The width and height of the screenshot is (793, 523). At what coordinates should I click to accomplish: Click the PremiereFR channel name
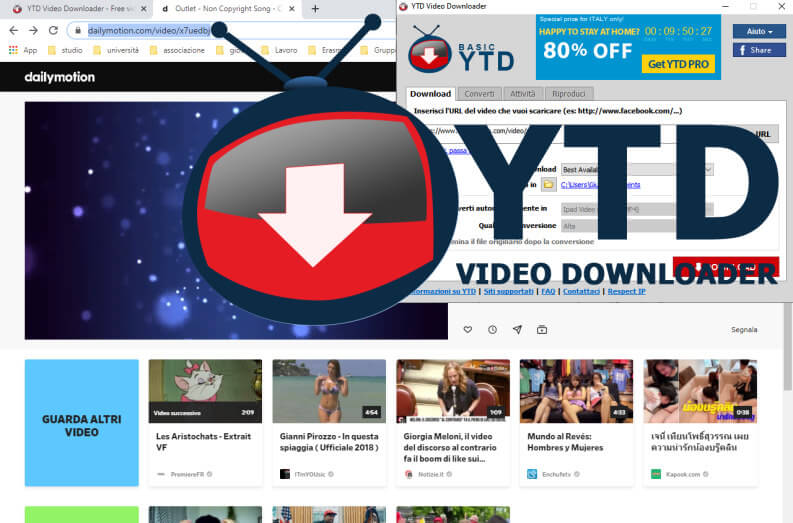coord(187,474)
